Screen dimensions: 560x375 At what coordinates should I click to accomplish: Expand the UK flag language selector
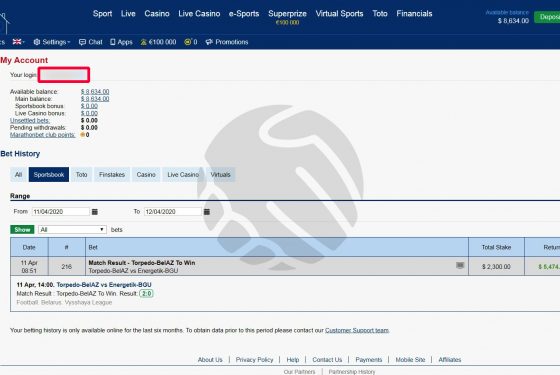coord(19,42)
